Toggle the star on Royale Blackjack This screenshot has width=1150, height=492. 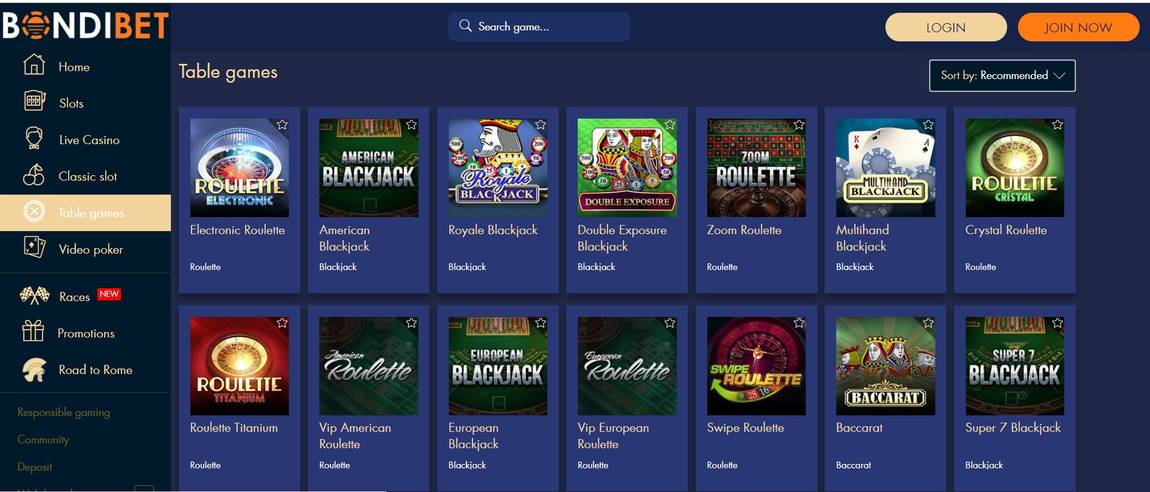(x=541, y=125)
